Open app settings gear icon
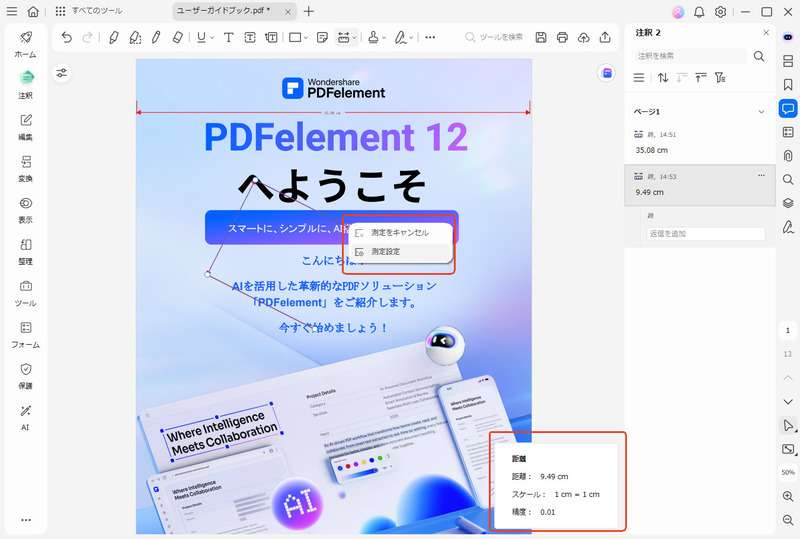The height and width of the screenshot is (539, 800). coord(720,12)
